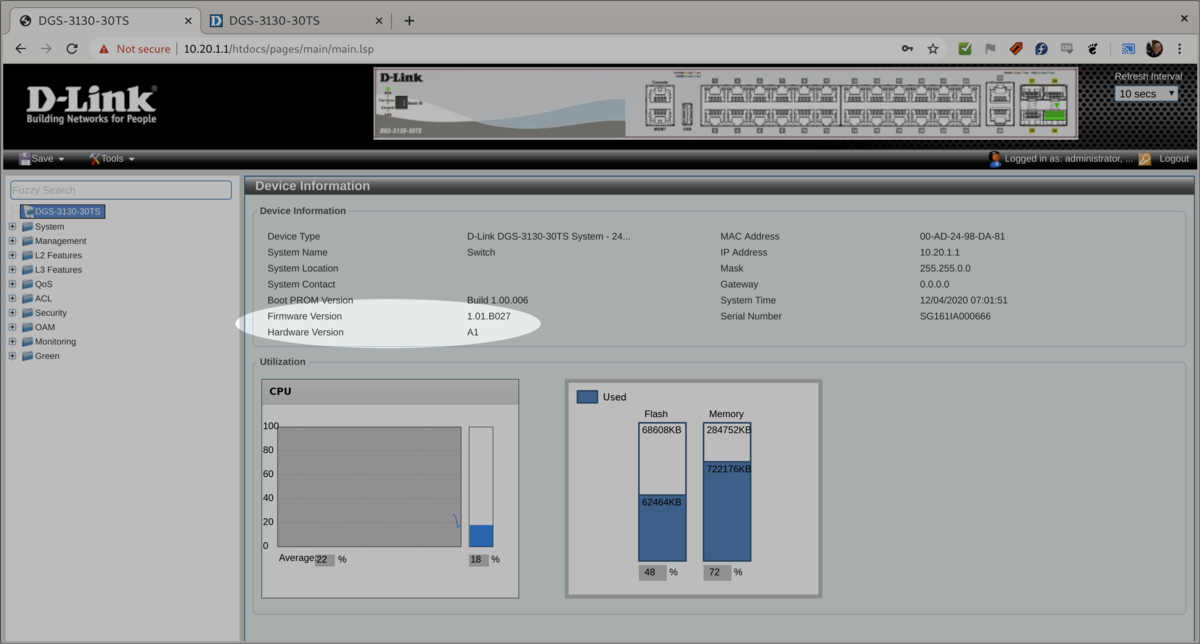Select the DGS-3130-30TS root tree item
Image resolution: width=1200 pixels, height=644 pixels.
pos(67,212)
